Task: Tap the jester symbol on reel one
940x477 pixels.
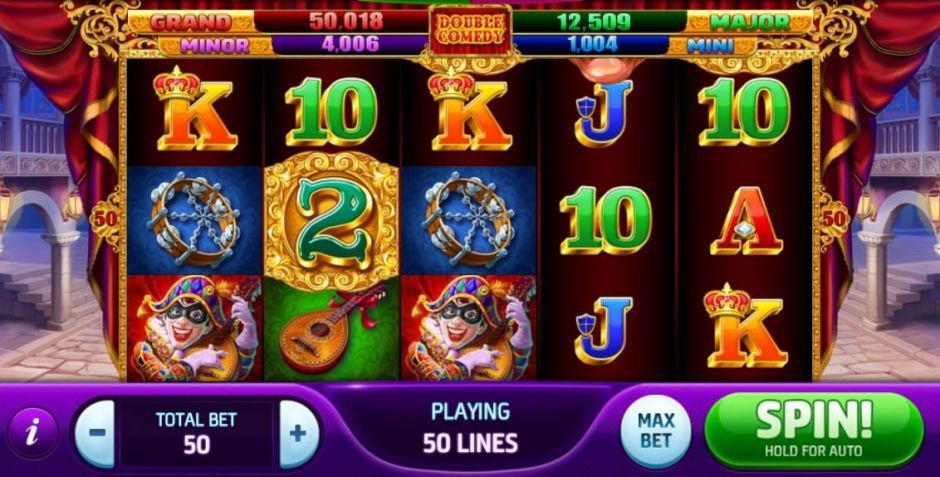Action: click(x=195, y=328)
